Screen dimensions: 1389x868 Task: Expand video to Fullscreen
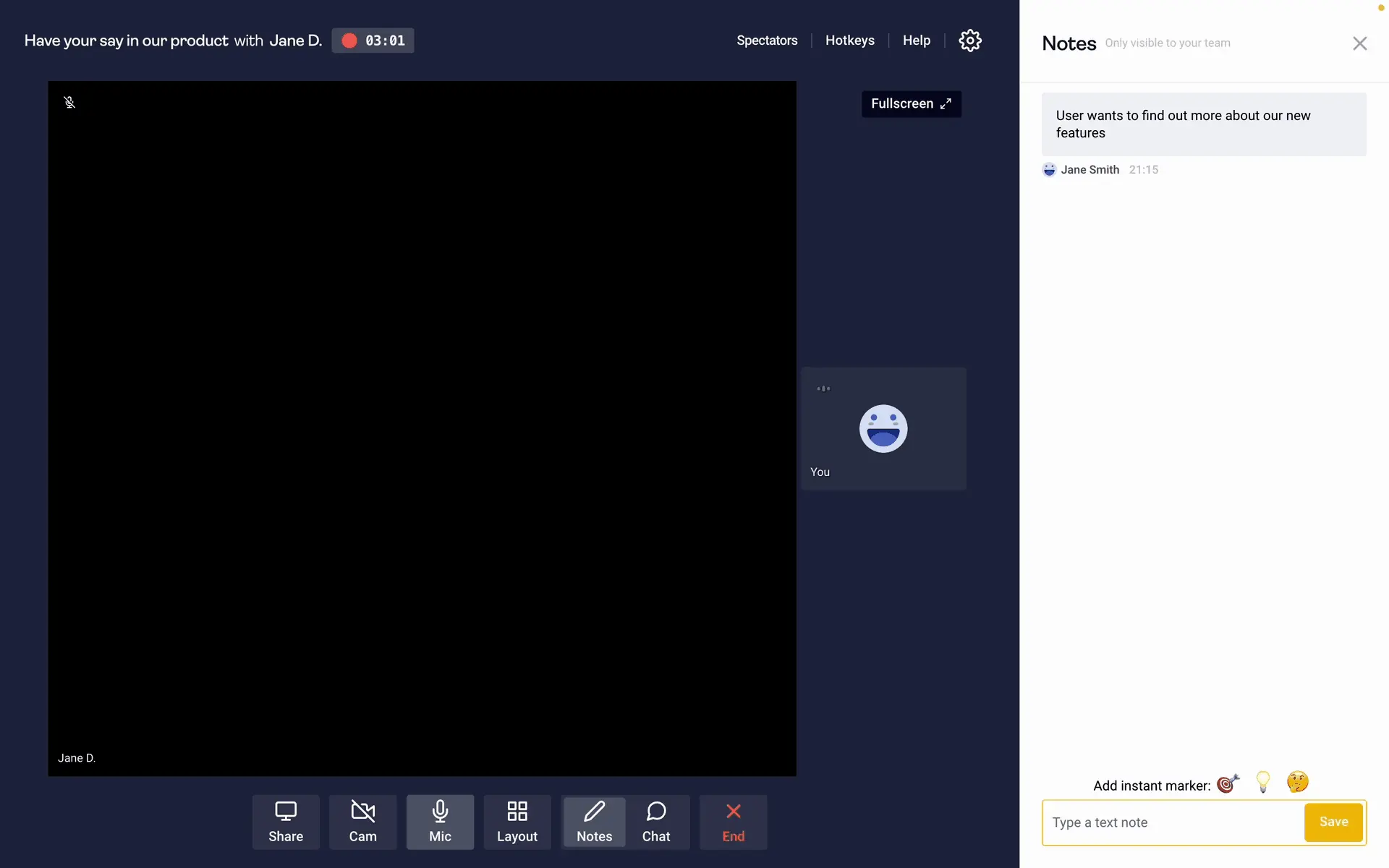(x=911, y=104)
